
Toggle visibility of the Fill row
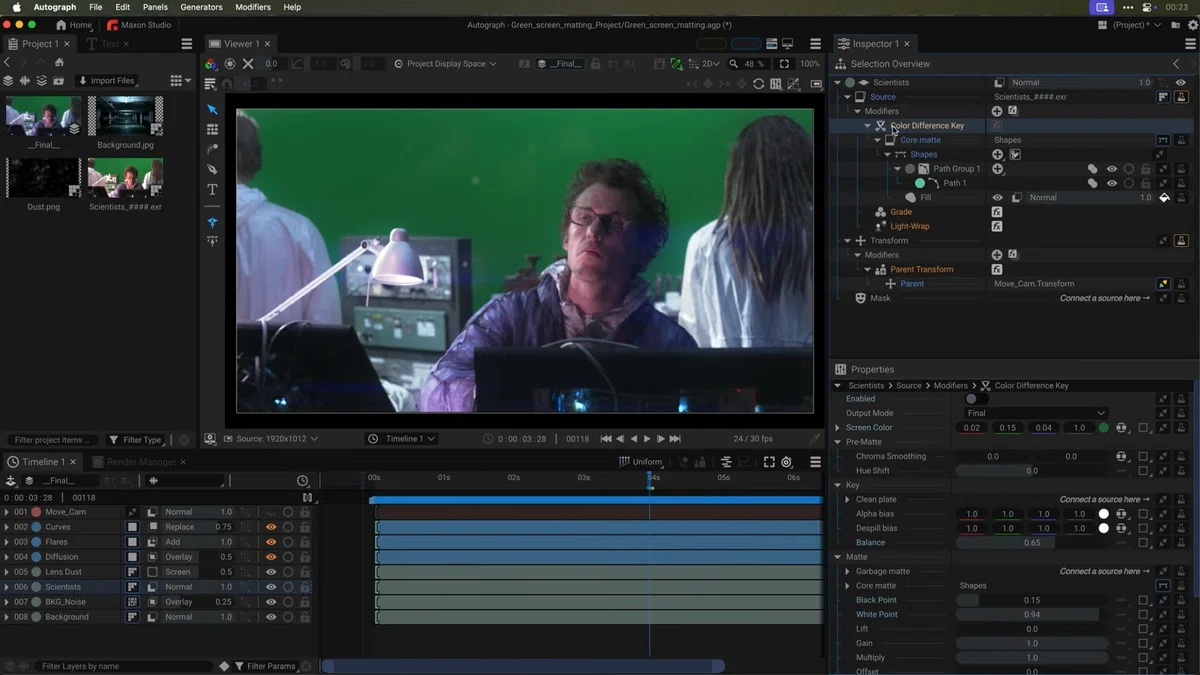[x=997, y=198]
